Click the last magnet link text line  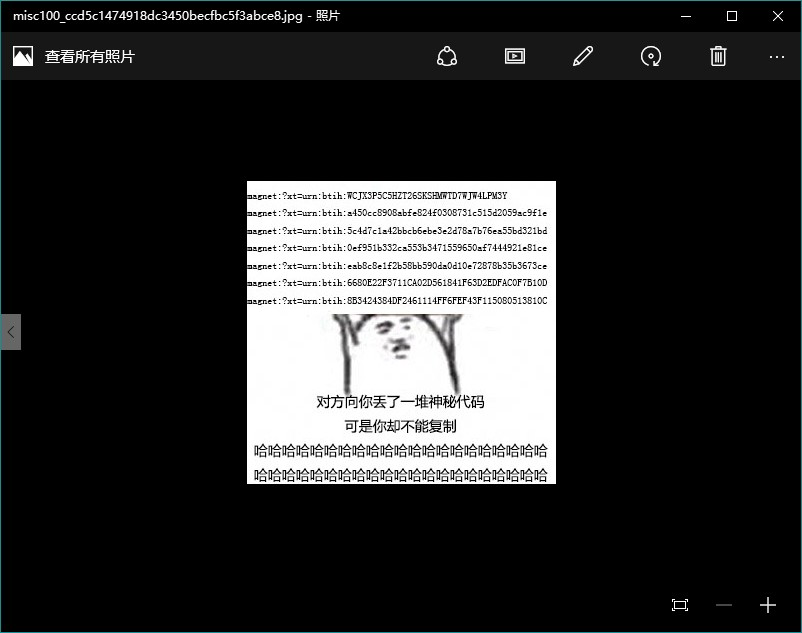coord(397,301)
